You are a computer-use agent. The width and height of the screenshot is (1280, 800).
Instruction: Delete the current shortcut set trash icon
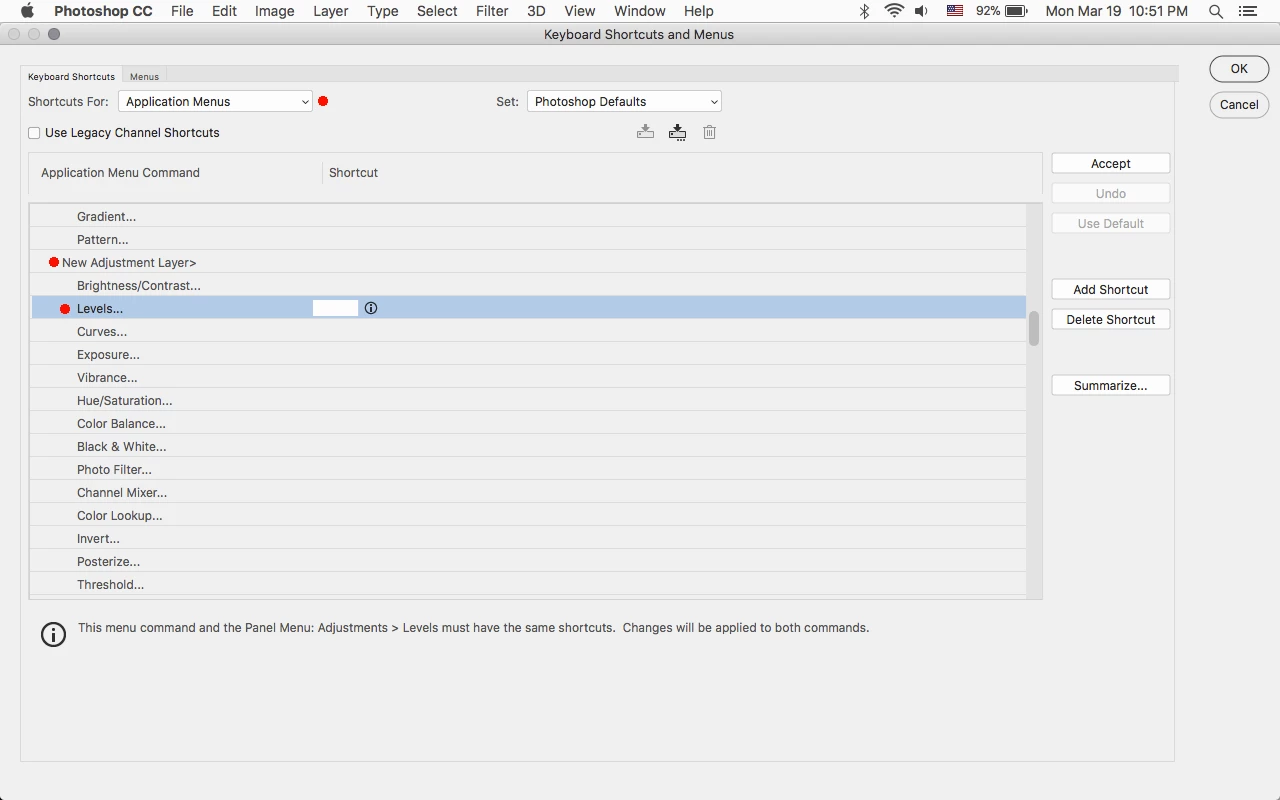709,132
